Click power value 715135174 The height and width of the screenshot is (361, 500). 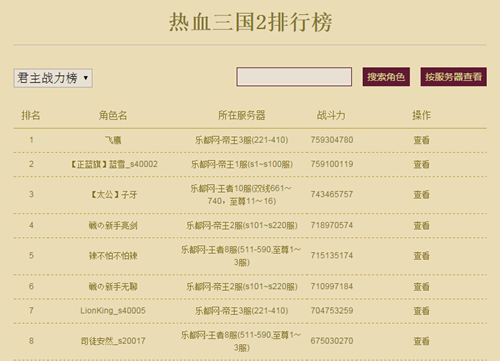tap(332, 256)
